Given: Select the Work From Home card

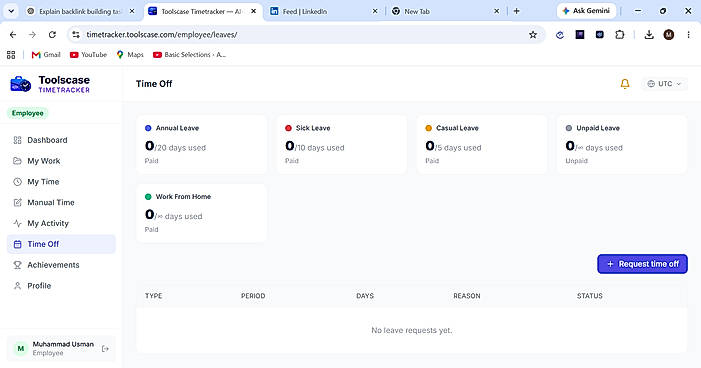Looking at the screenshot, I should (202, 213).
